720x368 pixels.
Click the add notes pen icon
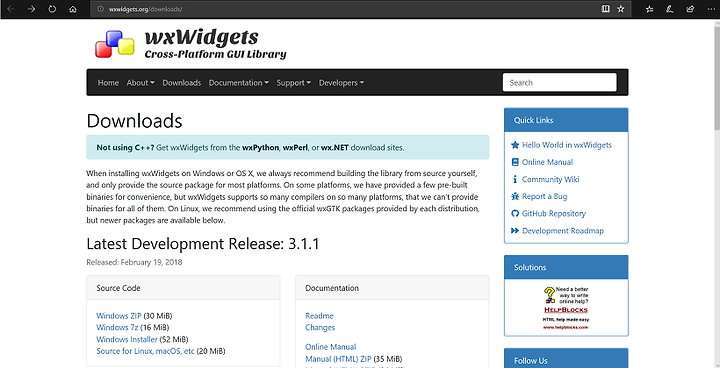coord(669,9)
